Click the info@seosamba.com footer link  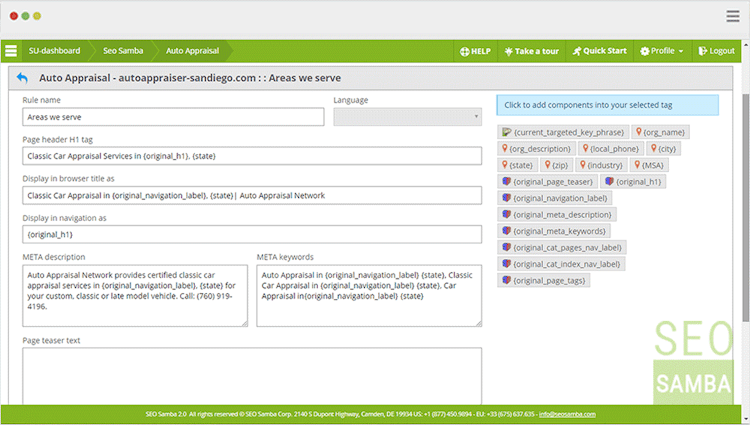(567, 414)
